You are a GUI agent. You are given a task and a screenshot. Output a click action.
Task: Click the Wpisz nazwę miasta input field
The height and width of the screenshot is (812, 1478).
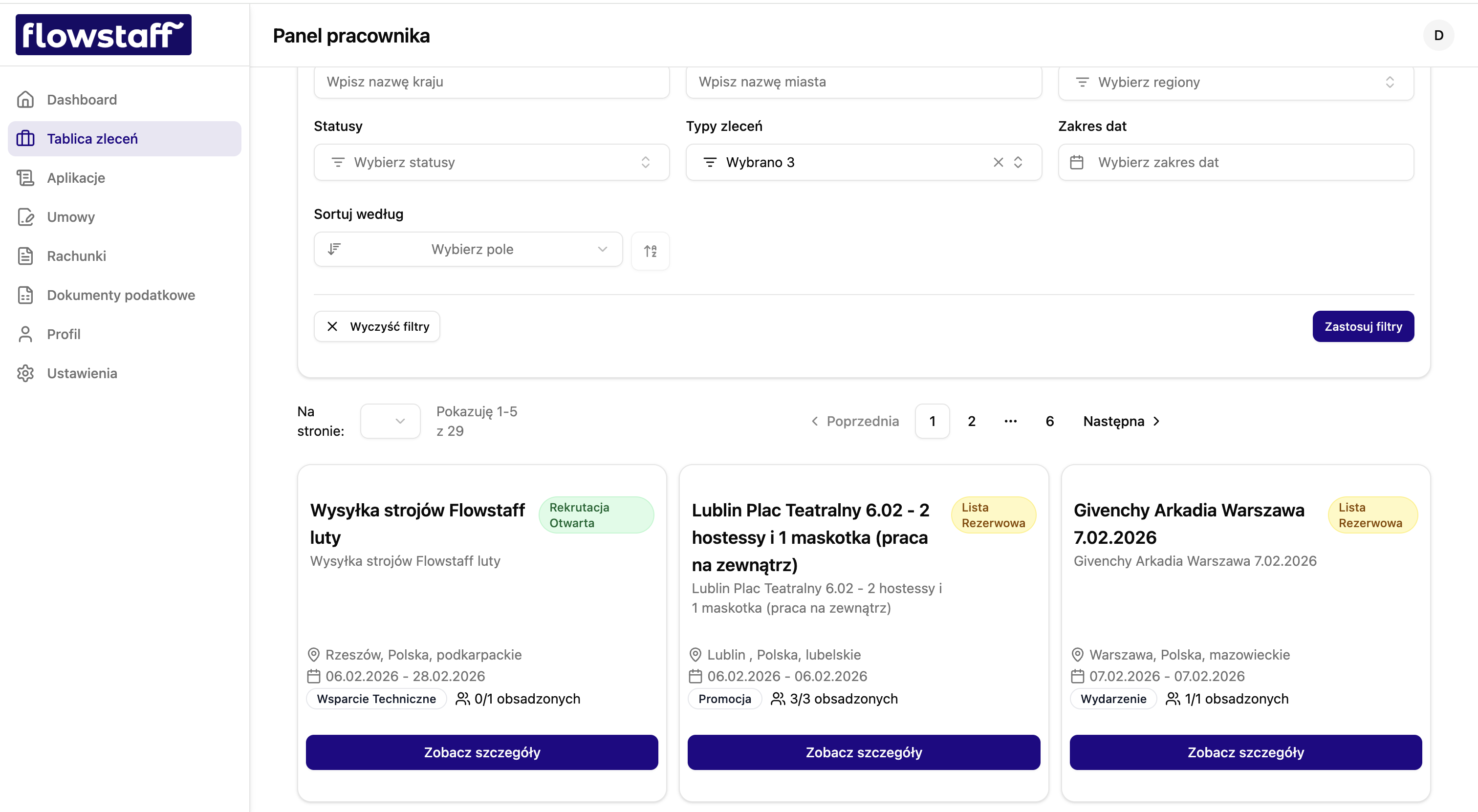863,82
